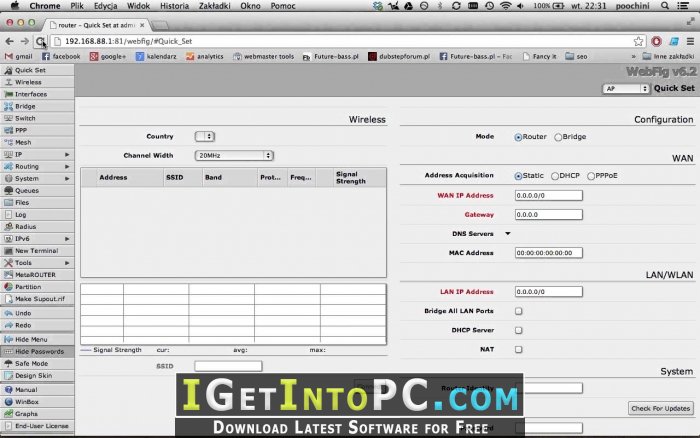Choose DHCP address acquisition
This screenshot has width=700, height=438.
pyautogui.click(x=555, y=176)
